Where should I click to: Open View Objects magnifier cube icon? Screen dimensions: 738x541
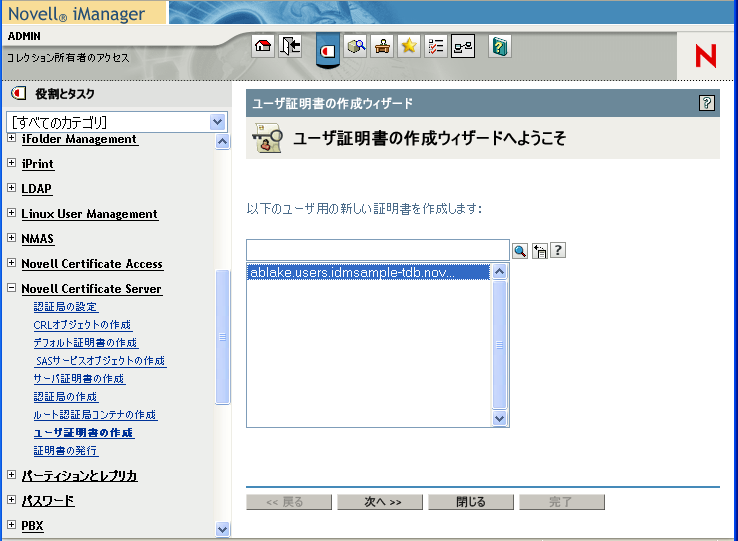(x=355, y=46)
